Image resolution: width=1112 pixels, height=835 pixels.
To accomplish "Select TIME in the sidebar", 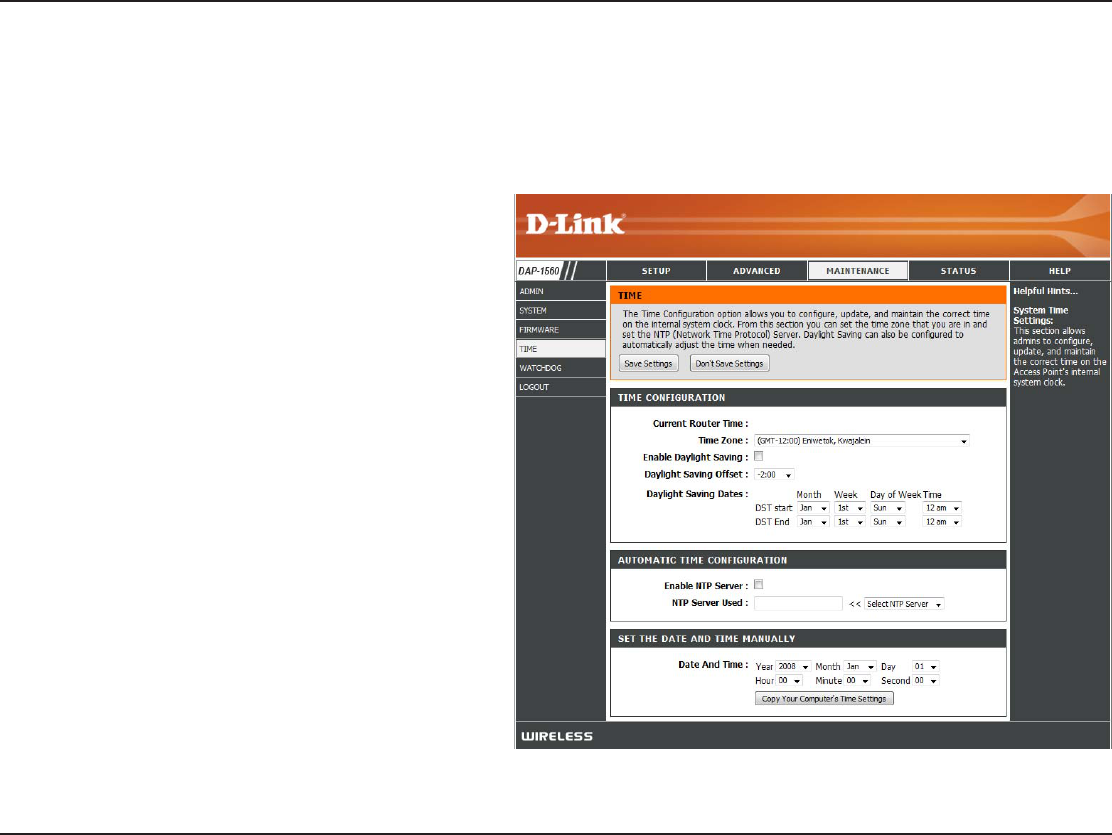I will [x=560, y=349].
